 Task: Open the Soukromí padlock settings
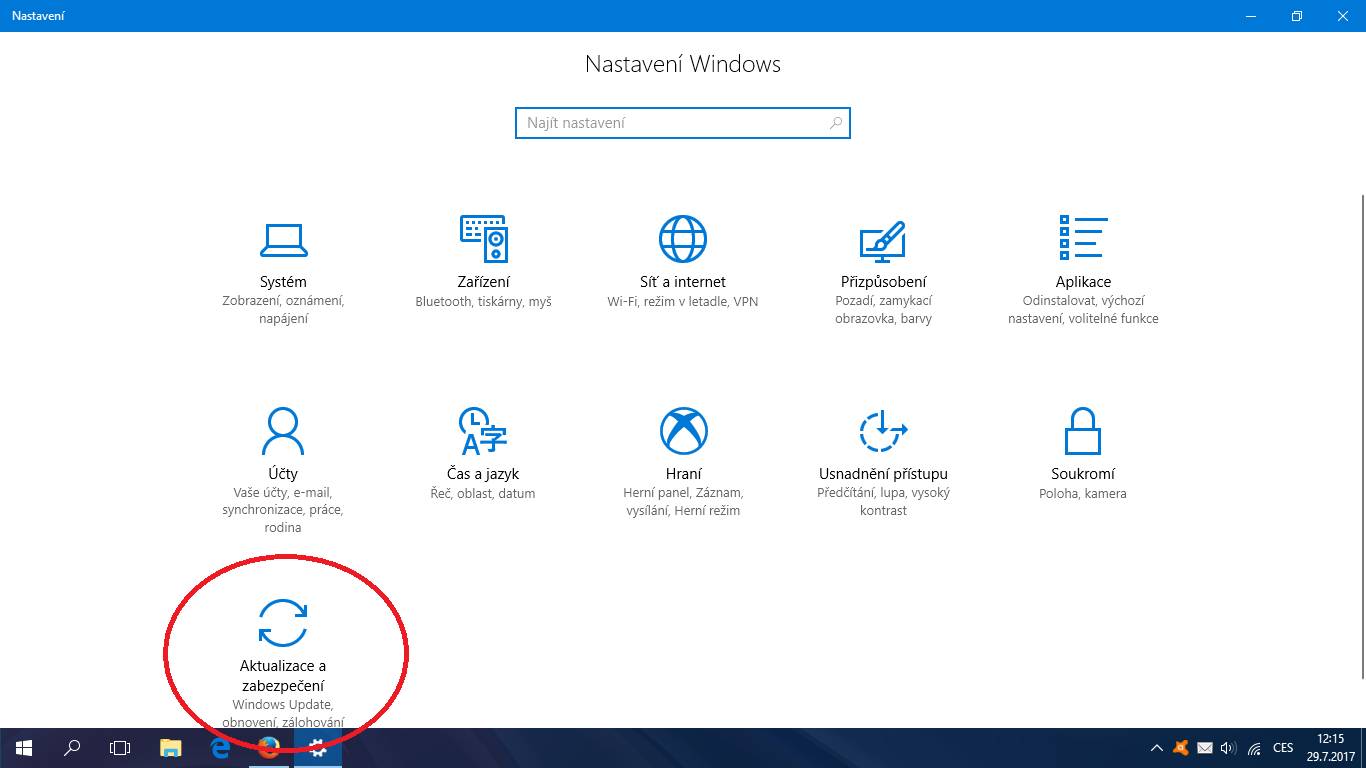click(x=1083, y=453)
